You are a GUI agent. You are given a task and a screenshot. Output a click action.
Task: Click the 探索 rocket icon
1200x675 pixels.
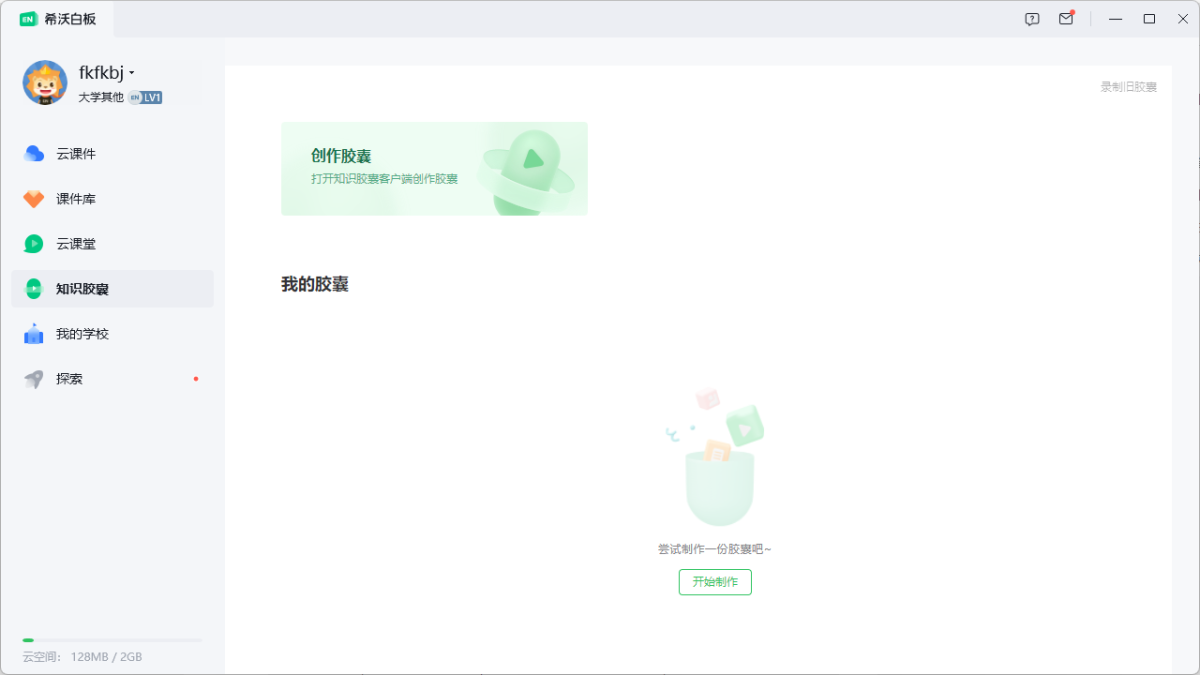[34, 379]
